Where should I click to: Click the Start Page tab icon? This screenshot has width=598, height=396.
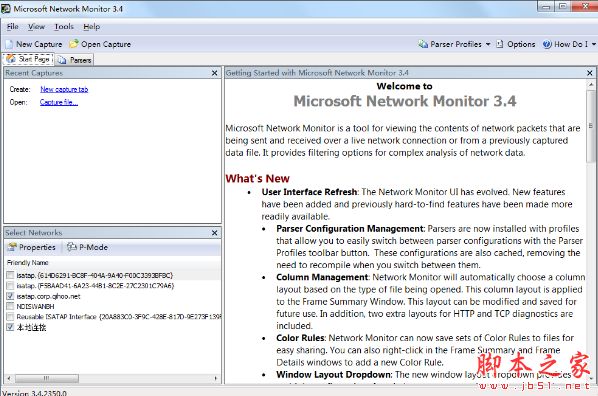tap(11, 59)
